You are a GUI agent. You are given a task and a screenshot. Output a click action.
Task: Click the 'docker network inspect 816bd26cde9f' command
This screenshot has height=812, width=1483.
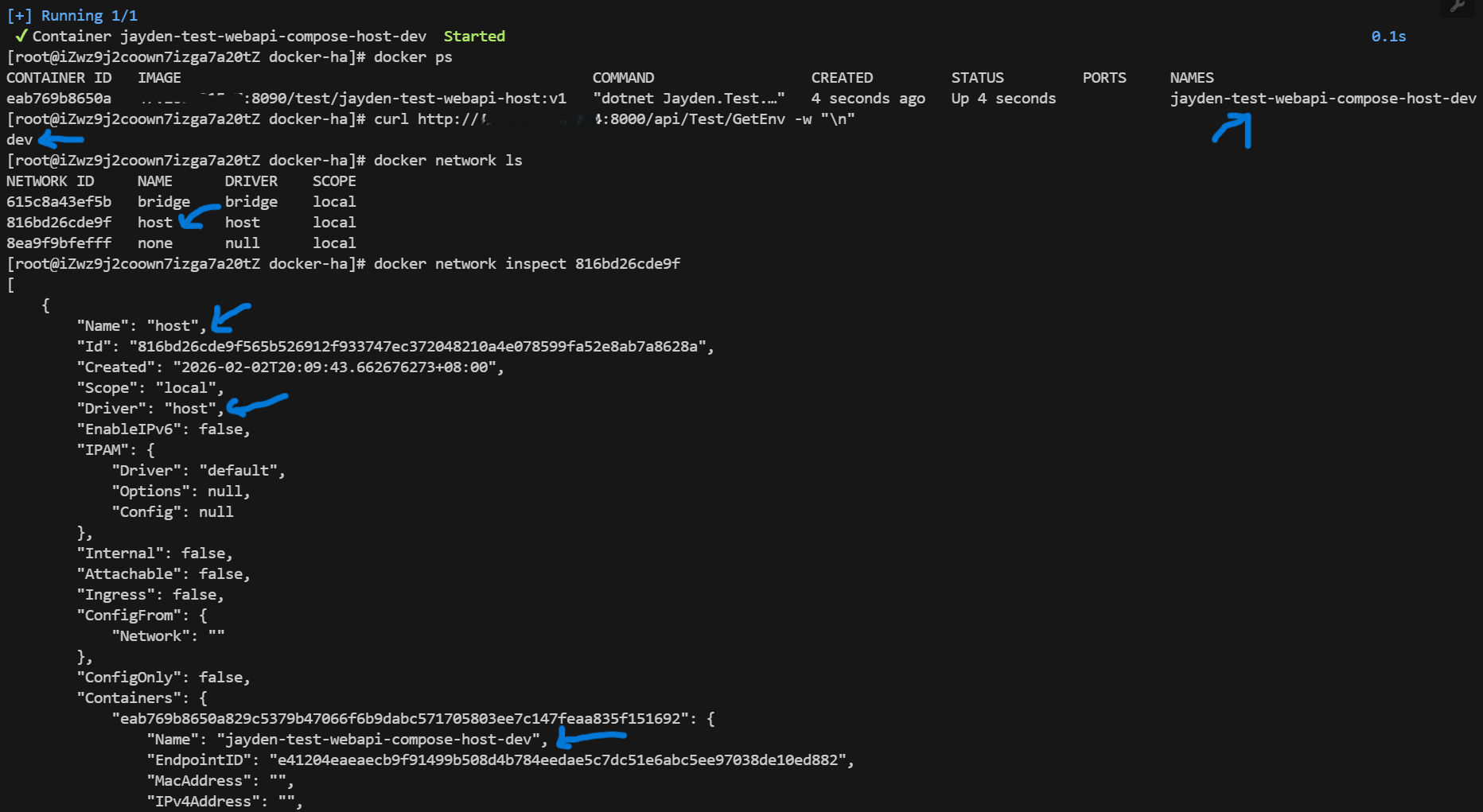[x=527, y=264]
